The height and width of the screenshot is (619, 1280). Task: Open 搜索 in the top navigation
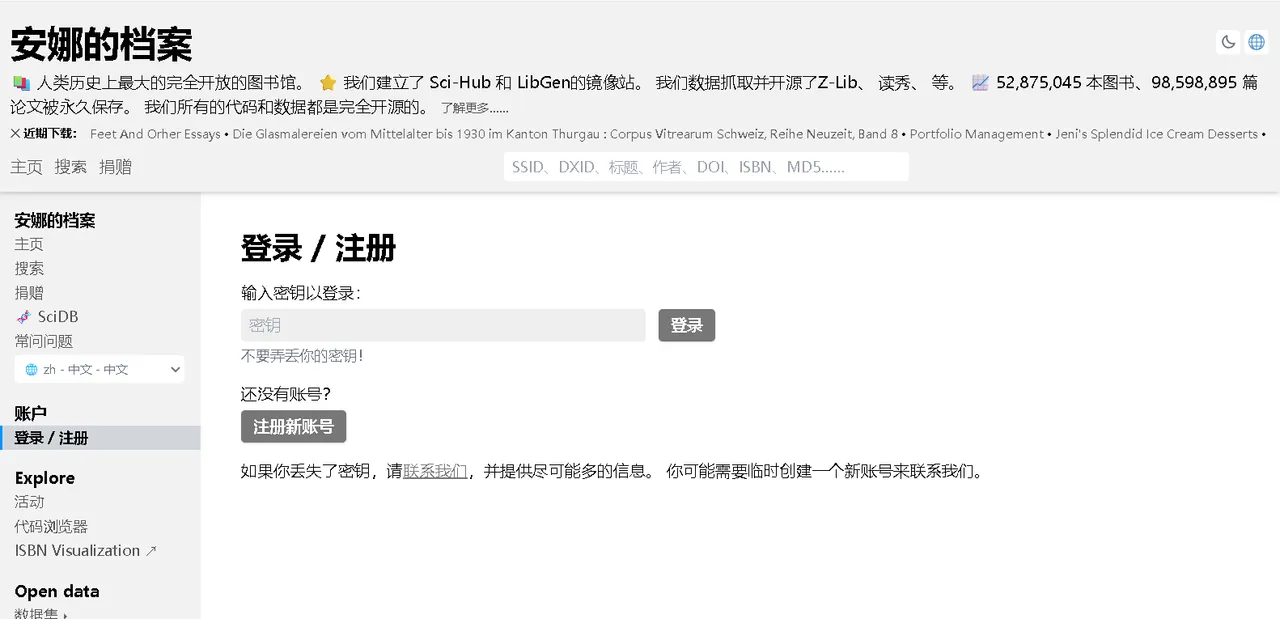click(71, 167)
